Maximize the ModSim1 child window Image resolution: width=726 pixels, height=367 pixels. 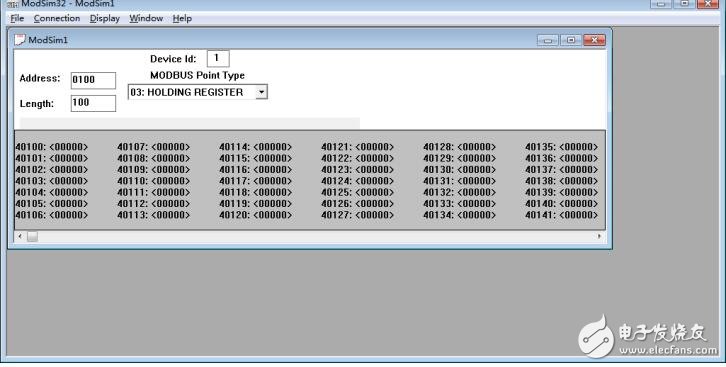[x=571, y=40]
